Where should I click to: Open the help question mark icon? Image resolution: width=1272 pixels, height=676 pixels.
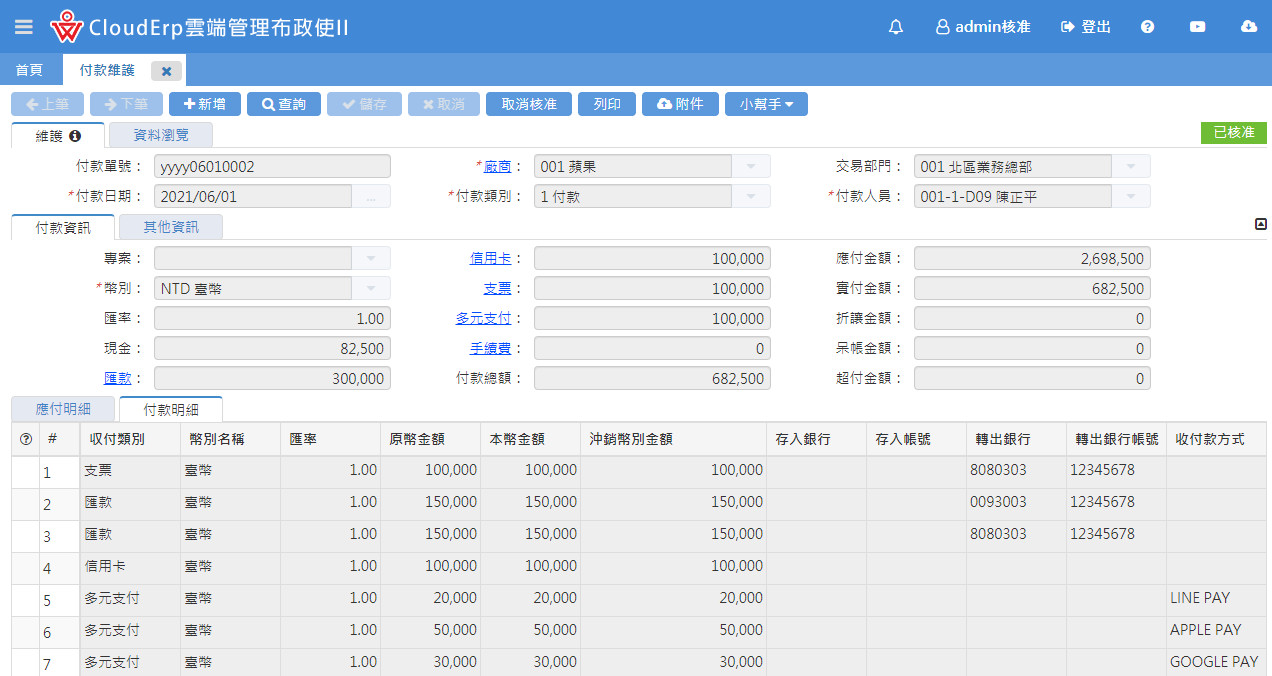click(1147, 27)
